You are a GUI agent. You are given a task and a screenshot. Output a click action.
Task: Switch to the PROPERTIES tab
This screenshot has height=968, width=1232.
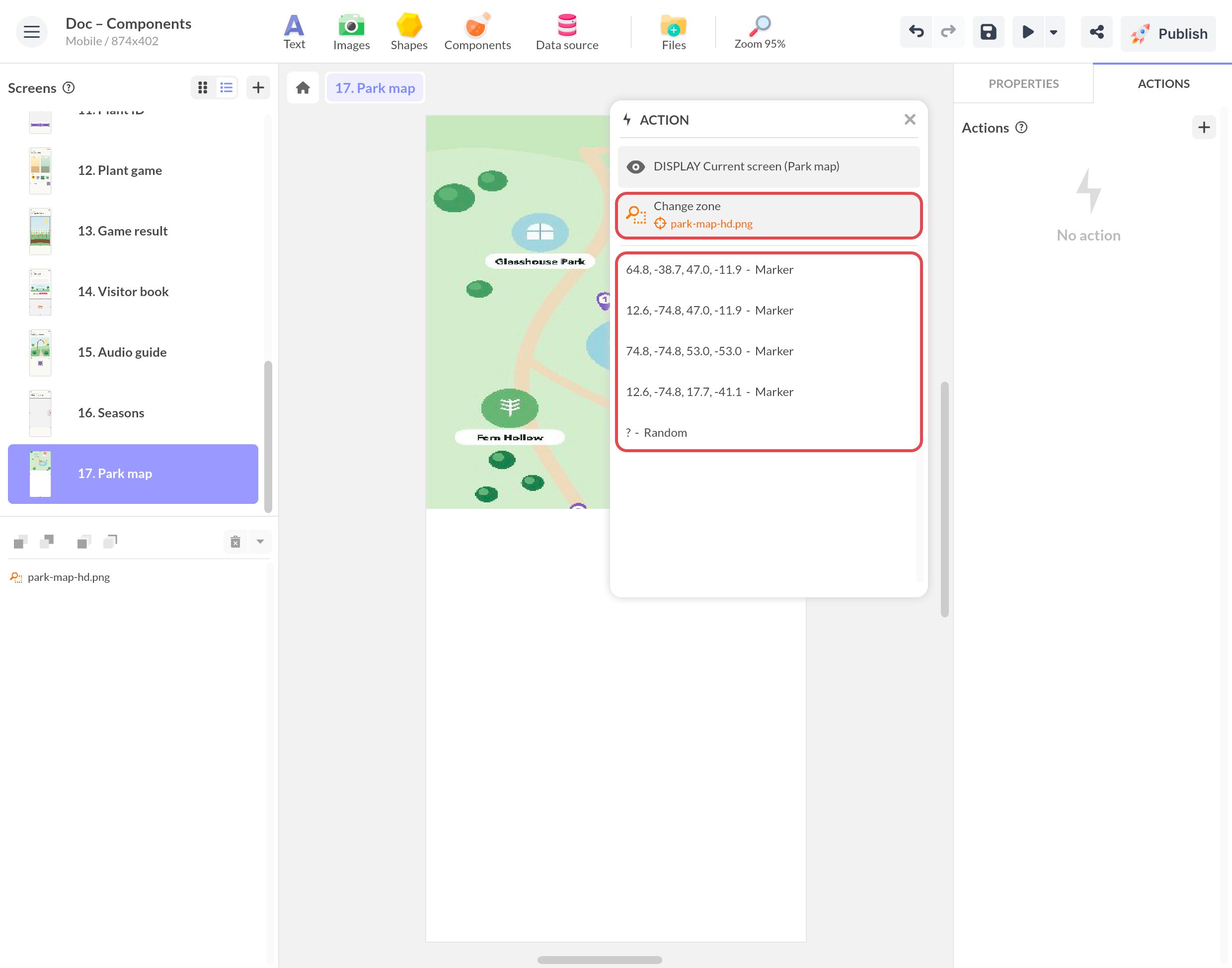pos(1023,84)
